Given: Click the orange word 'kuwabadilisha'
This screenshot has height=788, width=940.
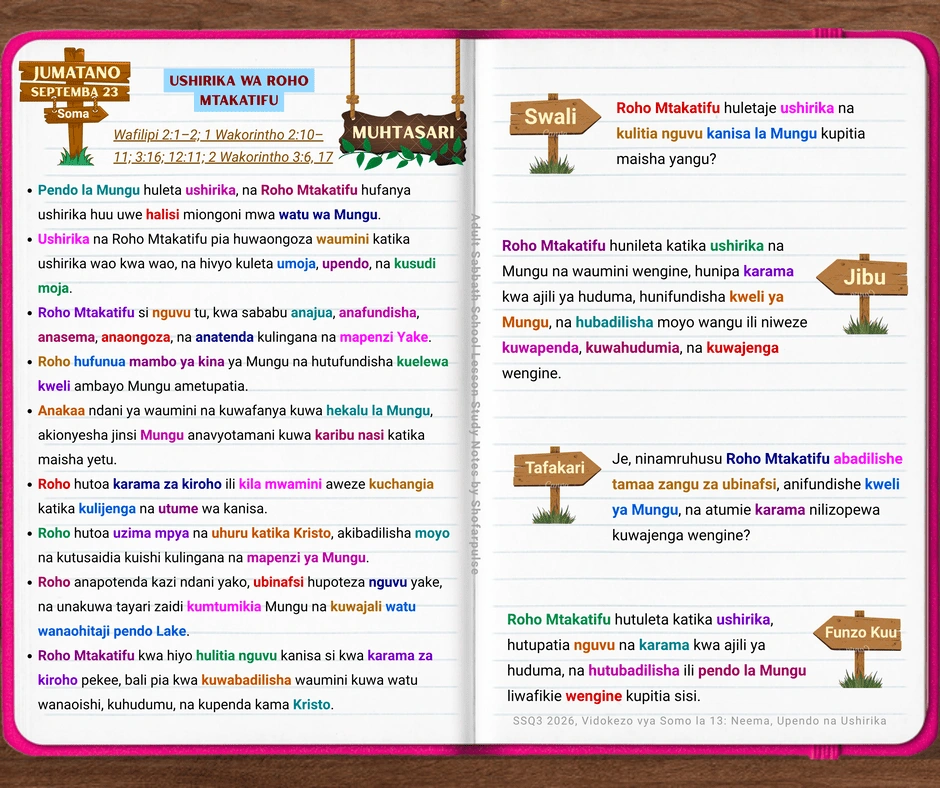Looking at the screenshot, I should pos(246,681).
